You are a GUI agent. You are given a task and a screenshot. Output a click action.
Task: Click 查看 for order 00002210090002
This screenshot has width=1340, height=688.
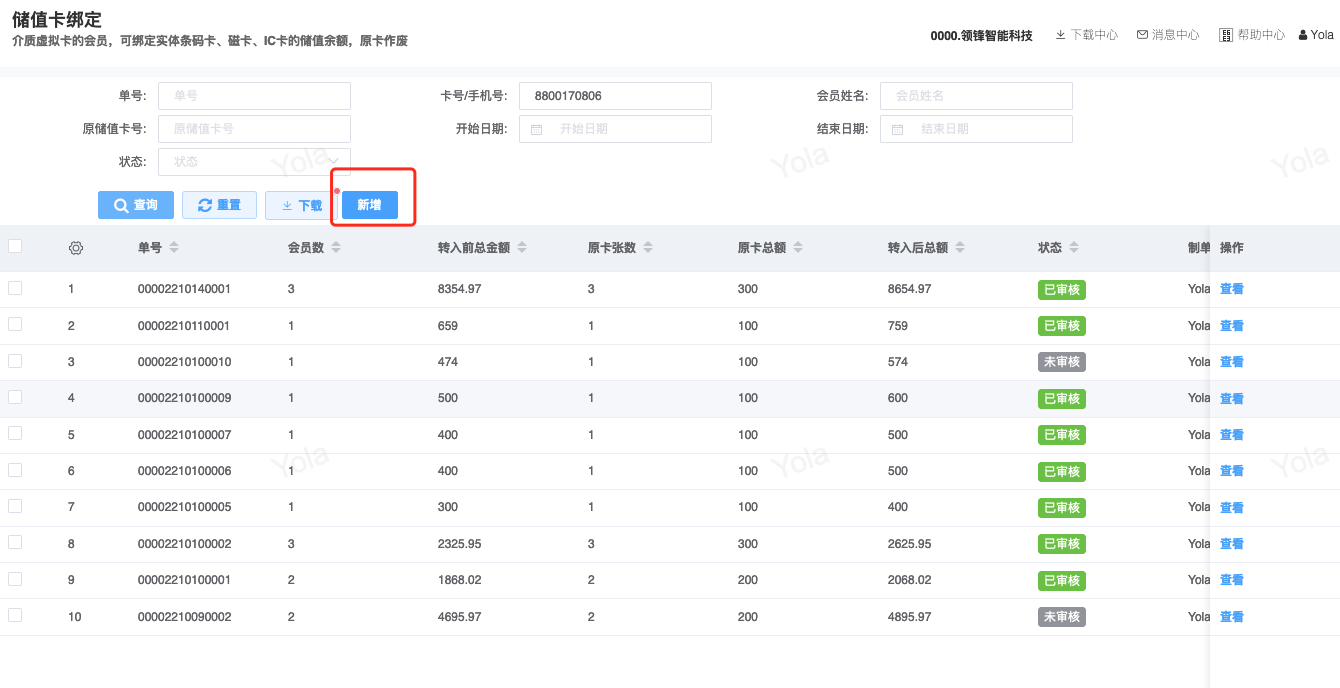(x=1232, y=617)
